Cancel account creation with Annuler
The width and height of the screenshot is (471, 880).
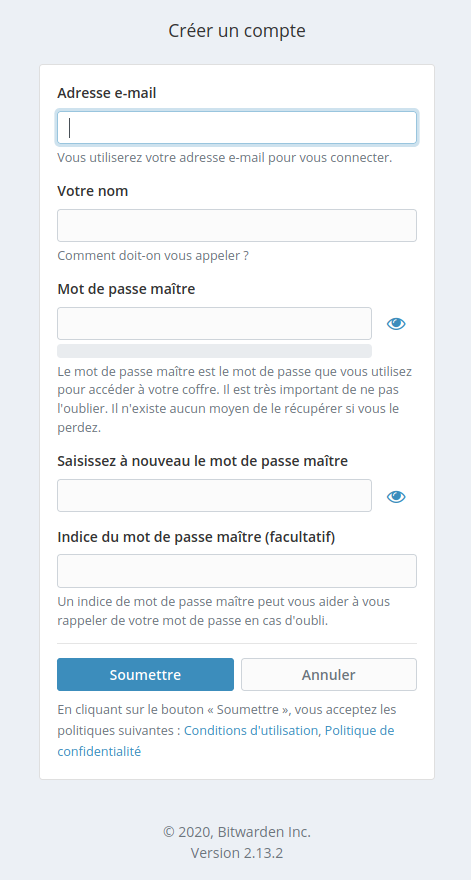coord(329,675)
